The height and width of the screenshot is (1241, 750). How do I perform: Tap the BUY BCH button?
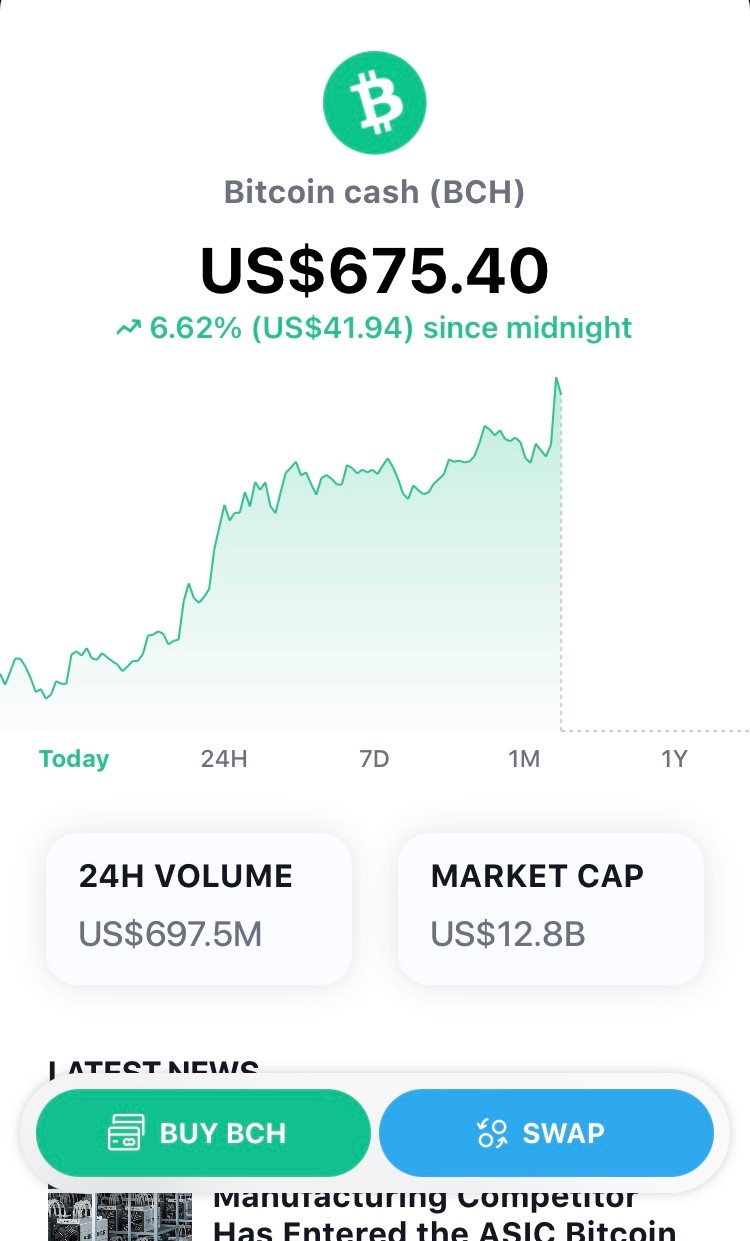point(204,1133)
